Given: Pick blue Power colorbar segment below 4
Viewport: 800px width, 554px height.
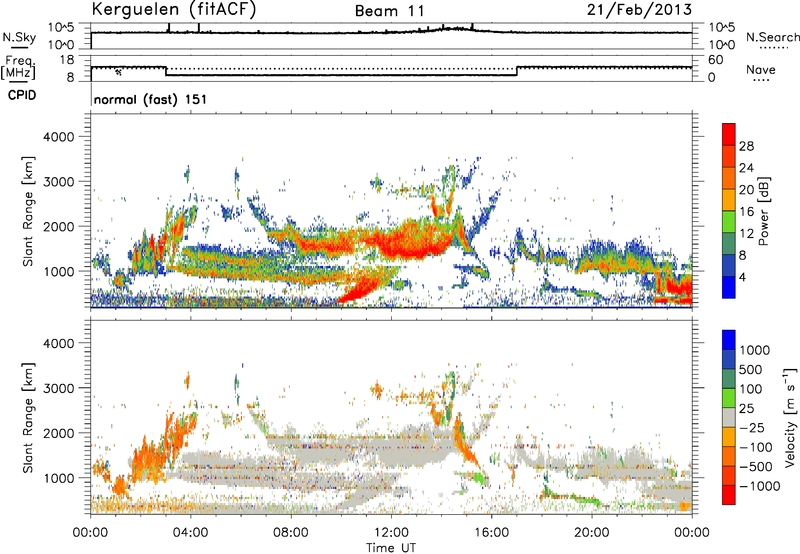Looking at the screenshot, I should pos(729,287).
